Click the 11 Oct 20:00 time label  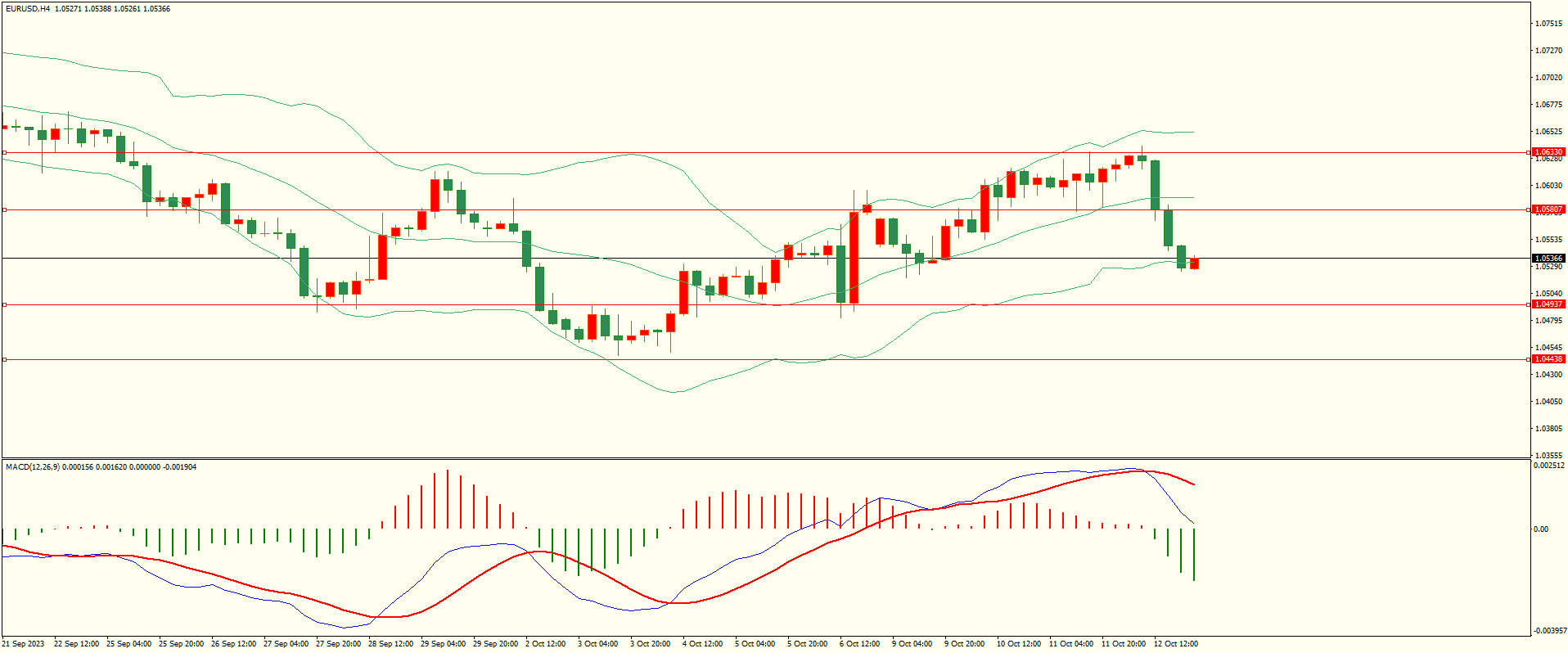tap(1124, 644)
